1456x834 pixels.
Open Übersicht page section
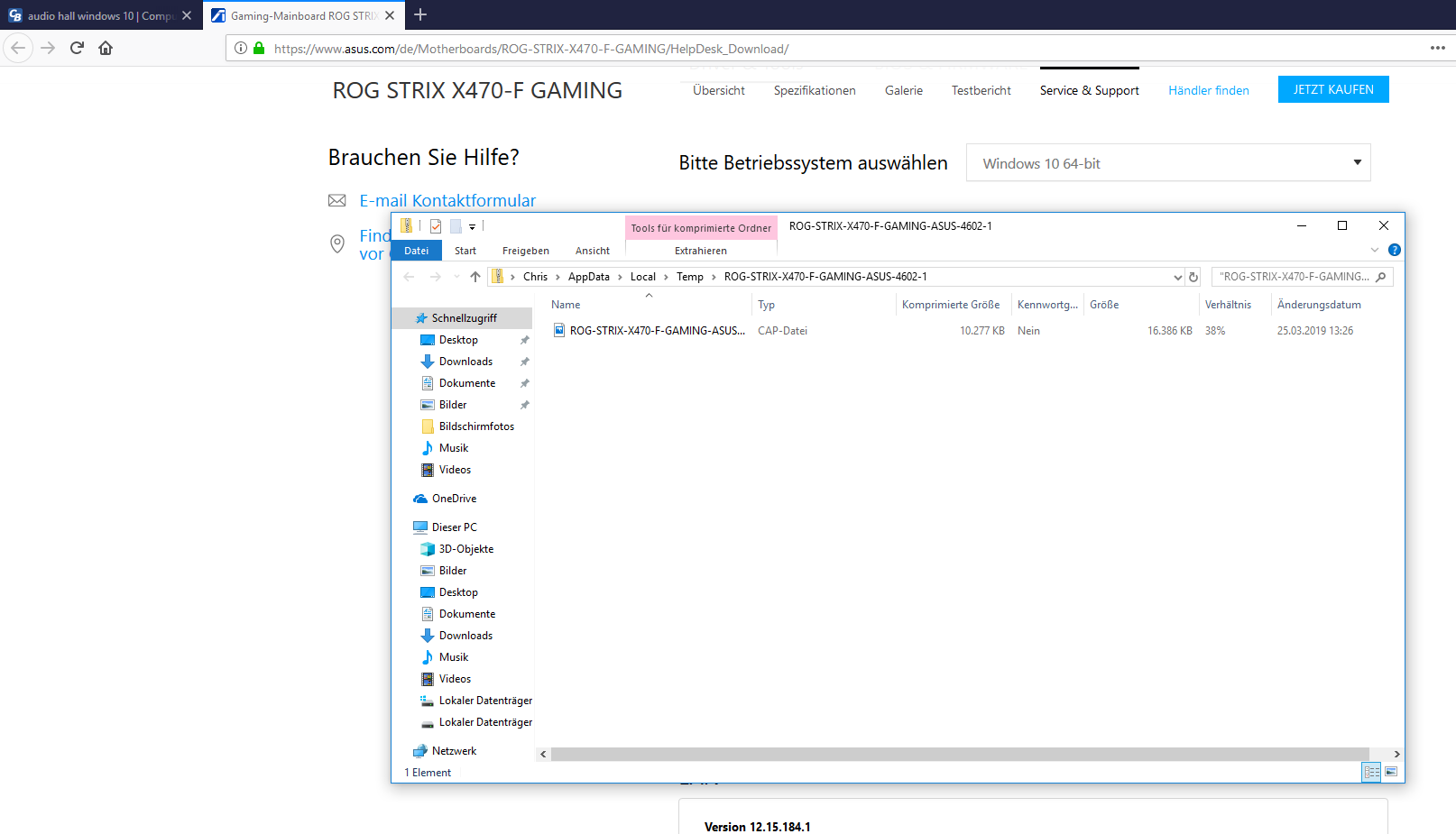tap(719, 90)
